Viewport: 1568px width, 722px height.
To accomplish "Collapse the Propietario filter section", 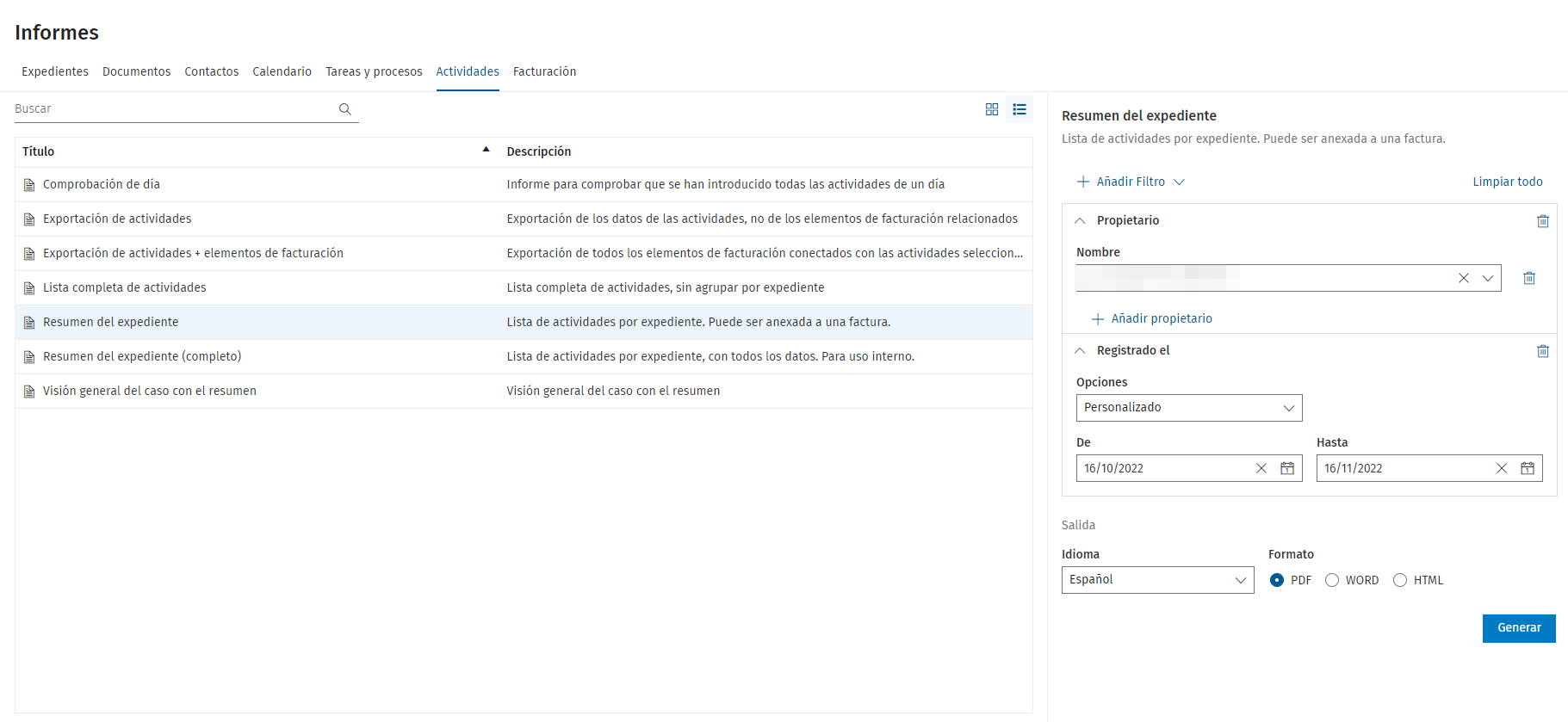I will pyautogui.click(x=1081, y=221).
